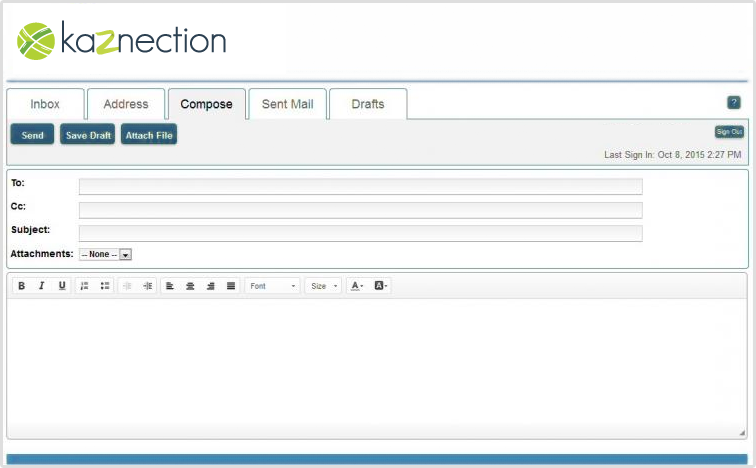Toggle italic formatting in editor toolbar
The height and width of the screenshot is (468, 756).
(x=41, y=286)
